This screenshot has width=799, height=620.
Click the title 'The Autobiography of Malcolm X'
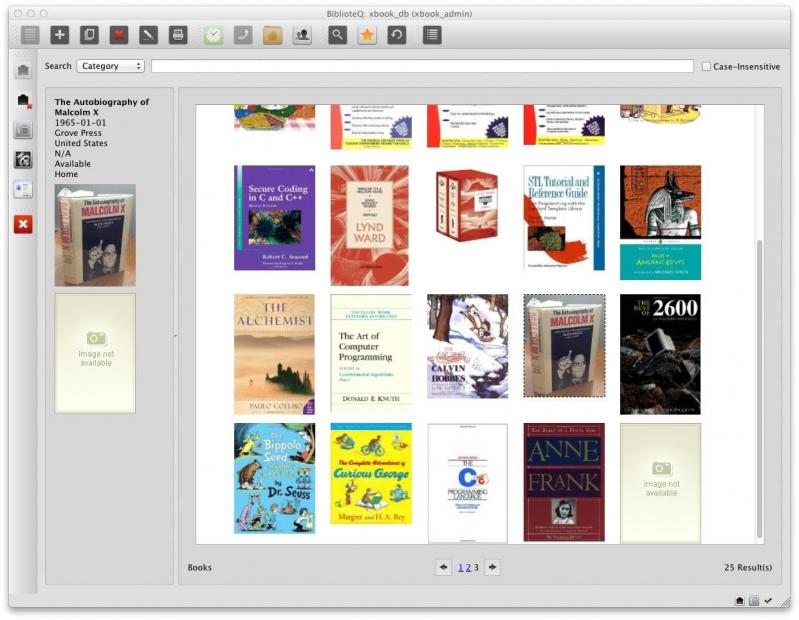(101, 107)
